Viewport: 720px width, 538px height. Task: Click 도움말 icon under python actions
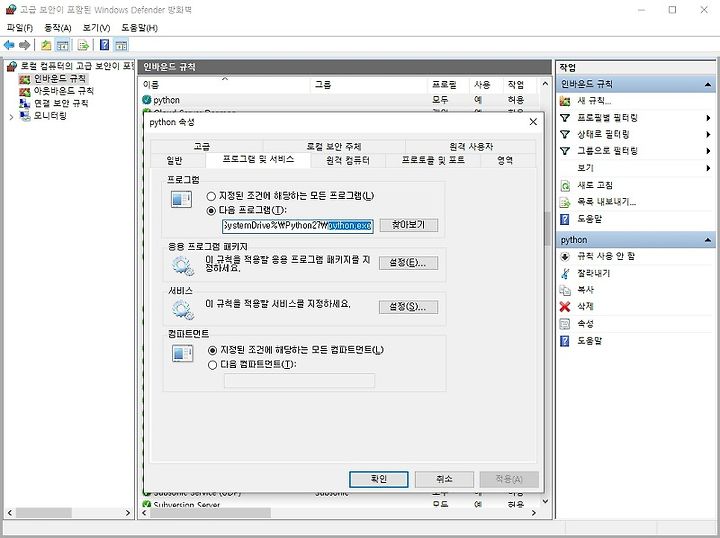(x=565, y=341)
